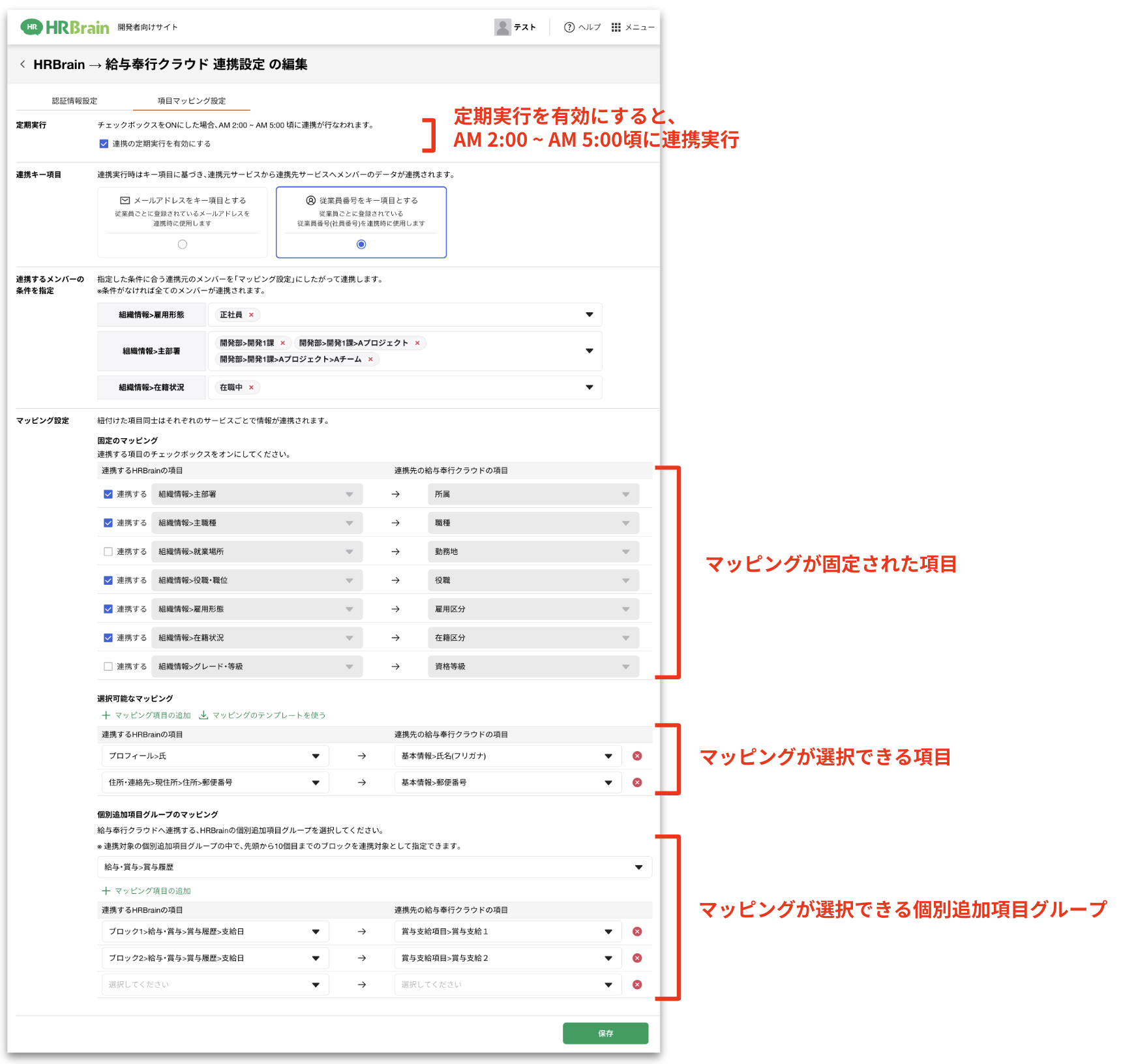Delete the プロフィール>氏 mapping row
The height and width of the screenshot is (1064, 1136).
click(x=637, y=756)
